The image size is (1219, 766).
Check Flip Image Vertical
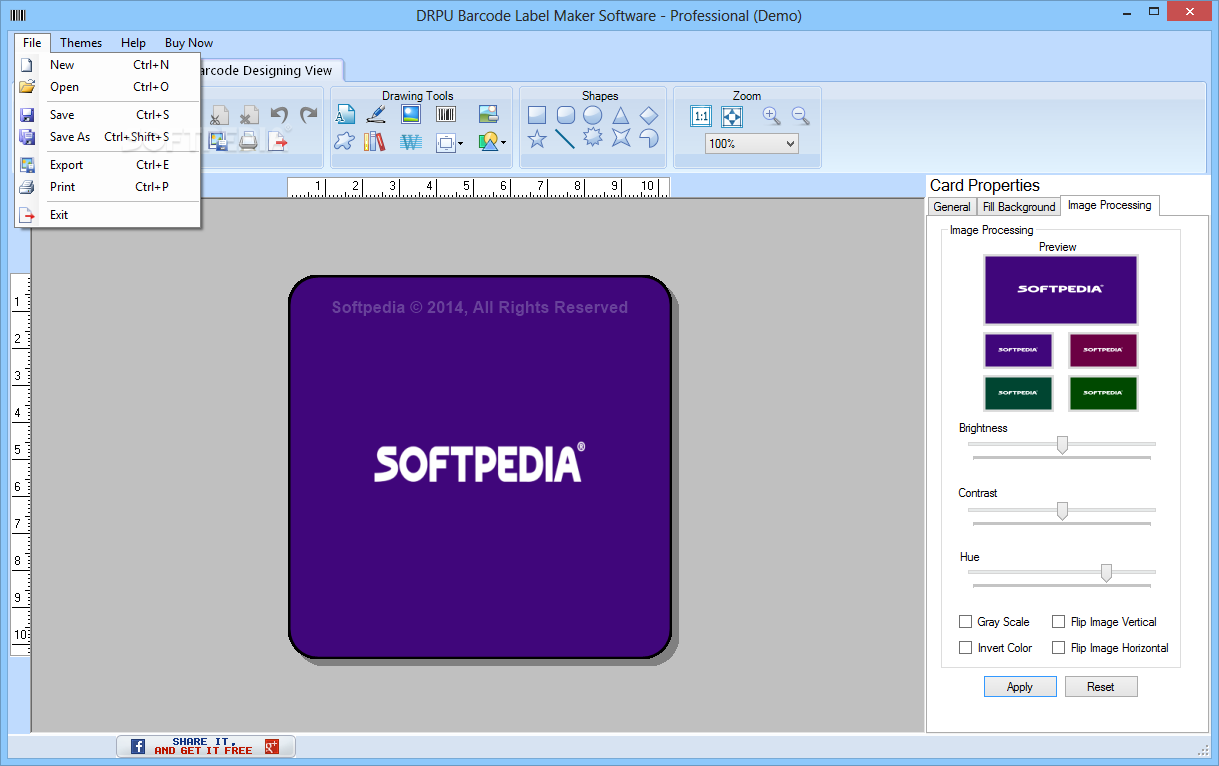(x=1058, y=622)
